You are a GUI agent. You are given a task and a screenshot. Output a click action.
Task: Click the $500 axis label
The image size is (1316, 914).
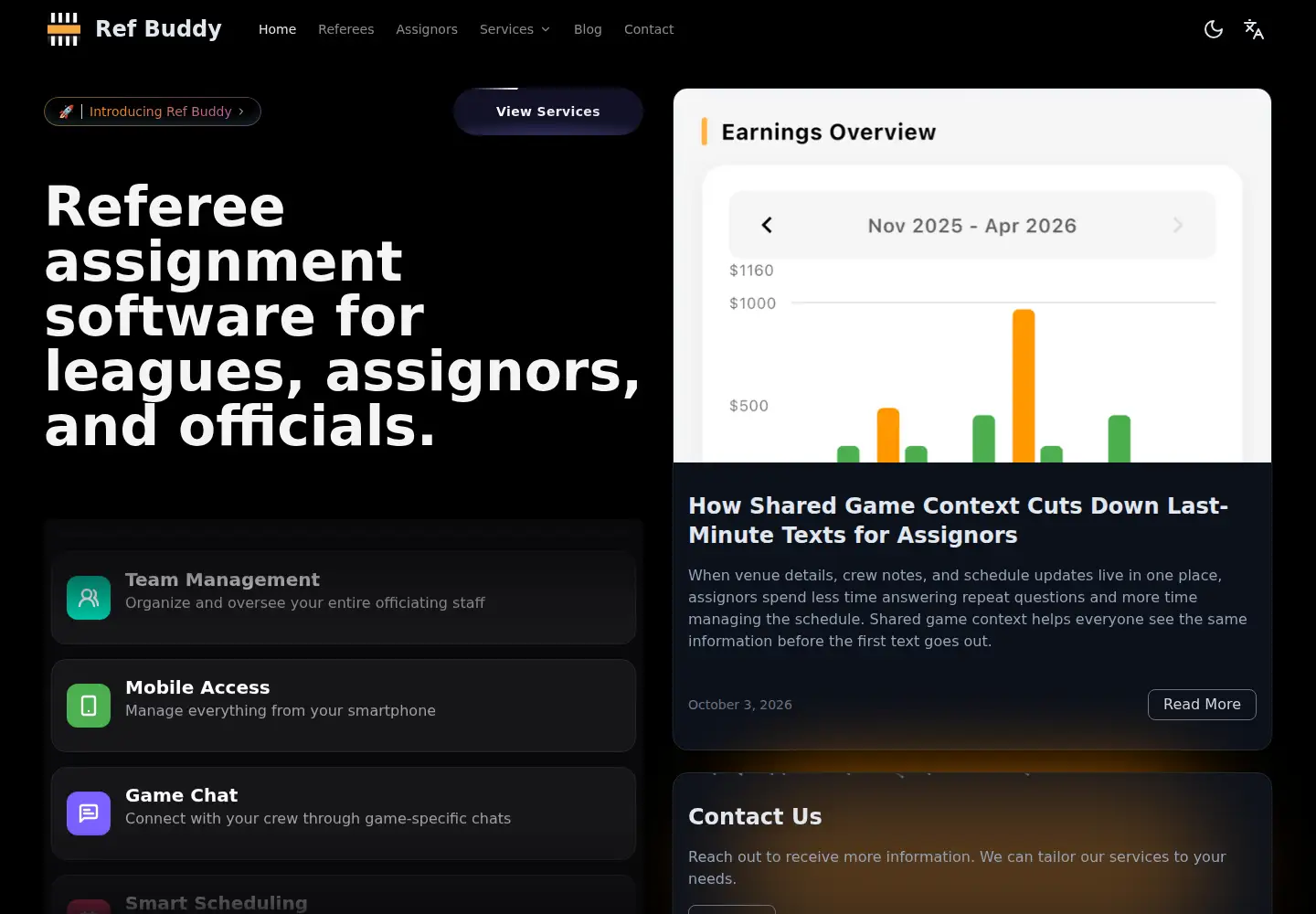[748, 406]
